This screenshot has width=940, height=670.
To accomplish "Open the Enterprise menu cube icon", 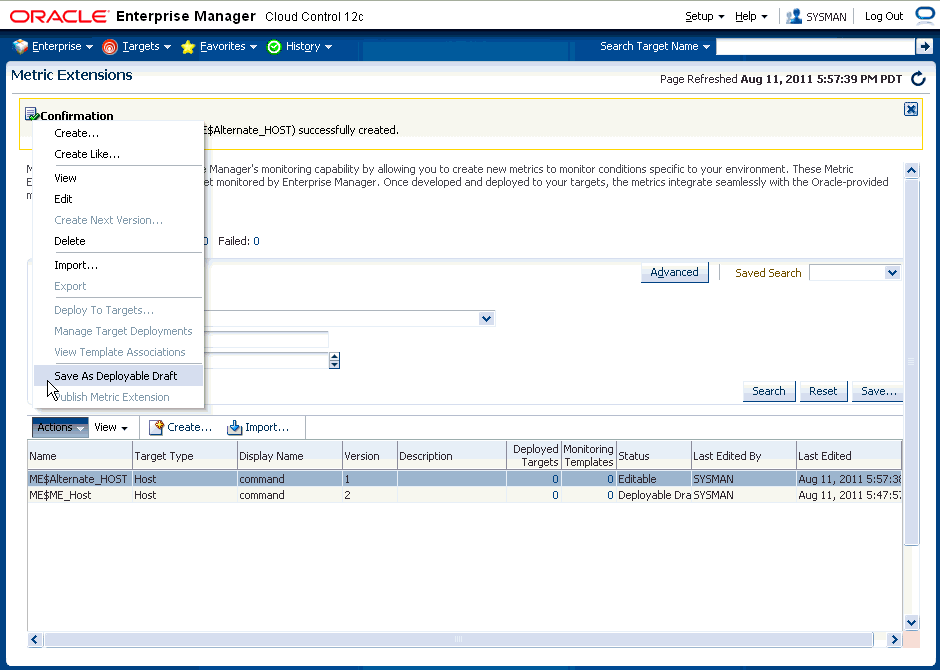I will pyautogui.click(x=20, y=47).
